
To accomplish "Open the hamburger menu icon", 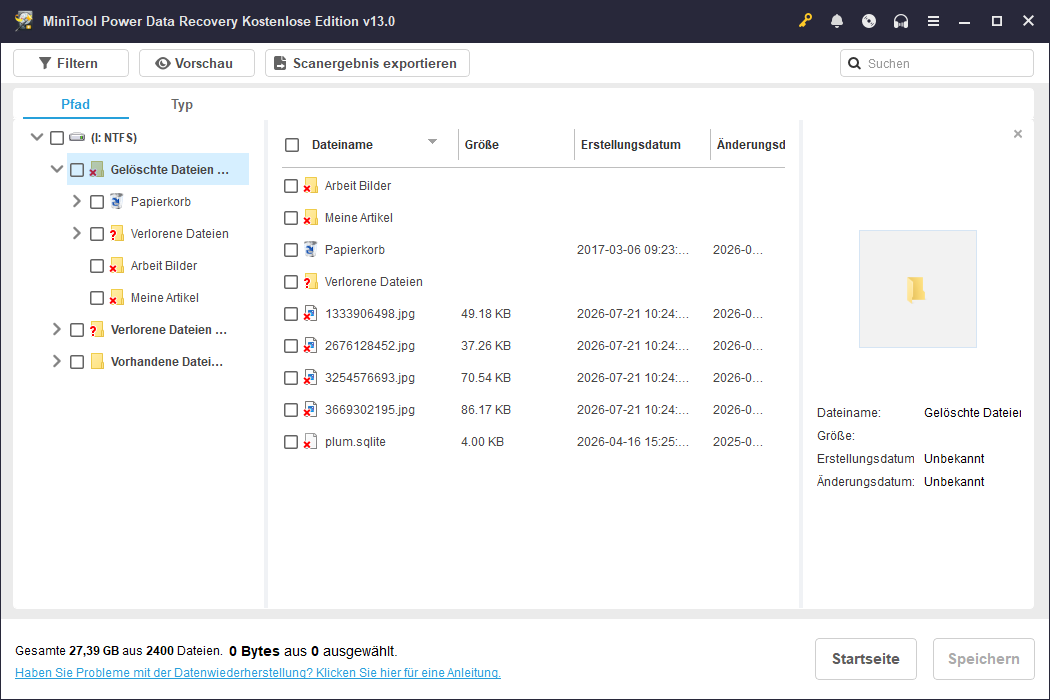I will [933, 21].
